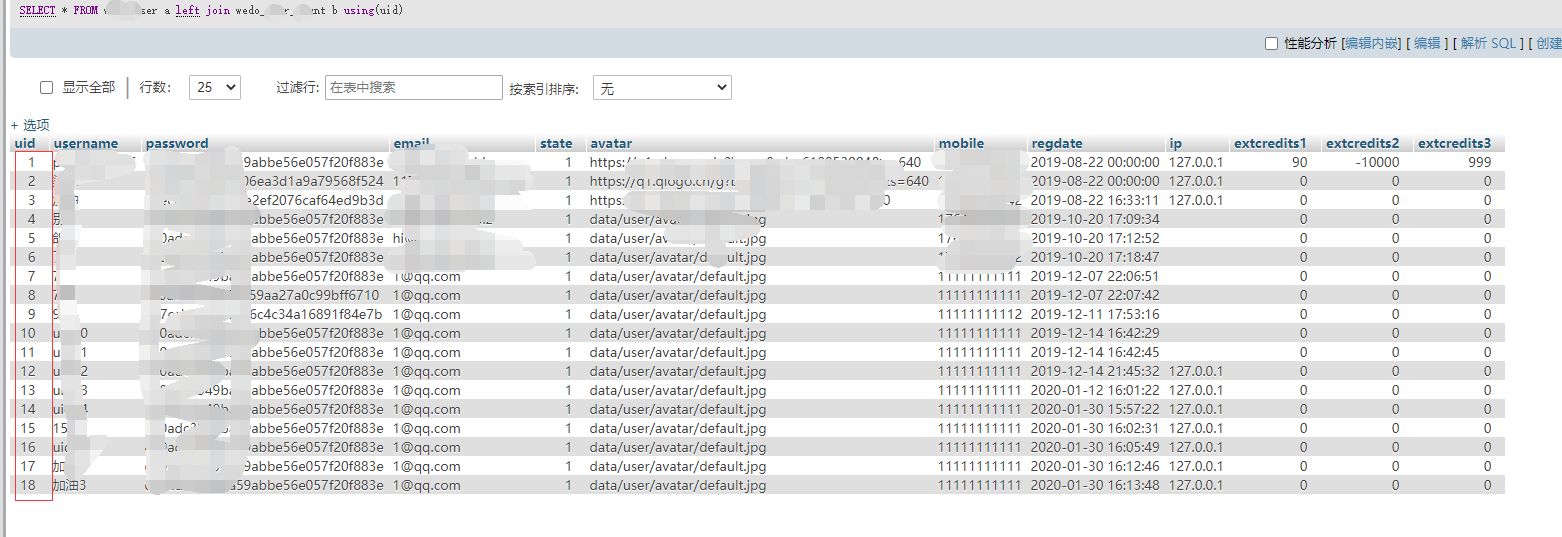Open the 行数 row count dropdown
Viewport: 1562px width, 537px height.
pyautogui.click(x=215, y=88)
